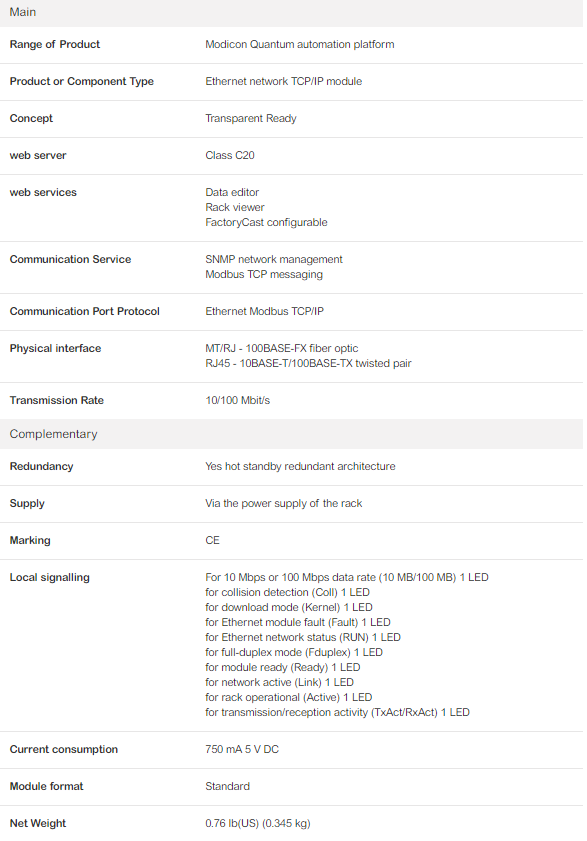Click the Communication Port Protocol label
The width and height of the screenshot is (587, 841).
point(85,312)
